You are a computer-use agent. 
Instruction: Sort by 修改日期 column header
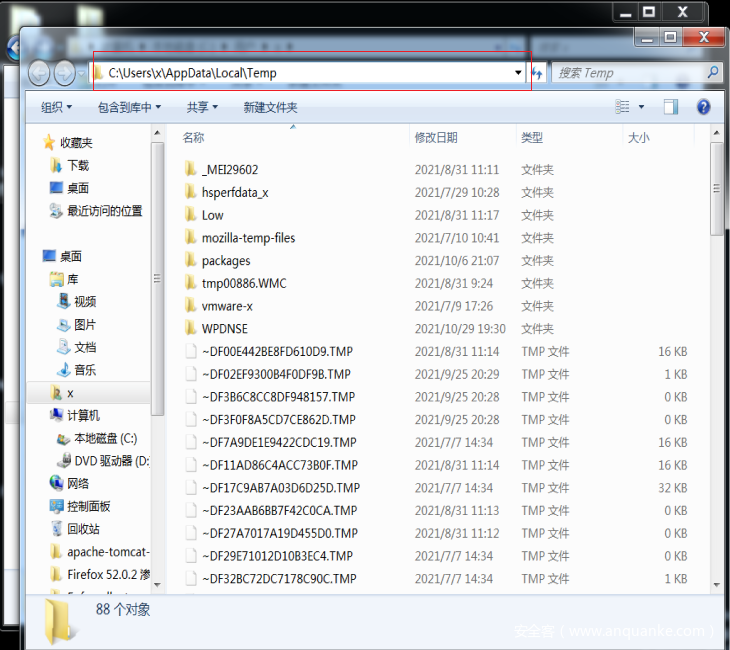[436, 138]
